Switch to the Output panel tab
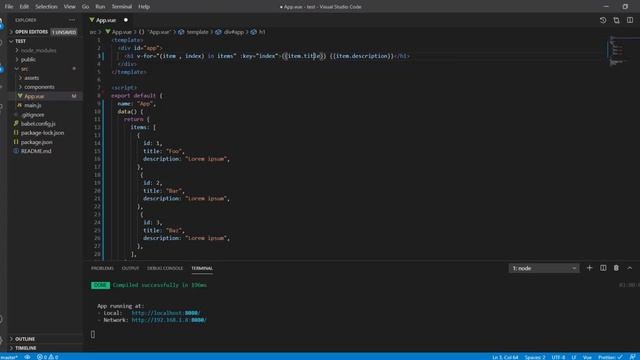The height and width of the screenshot is (360, 640). click(x=130, y=268)
